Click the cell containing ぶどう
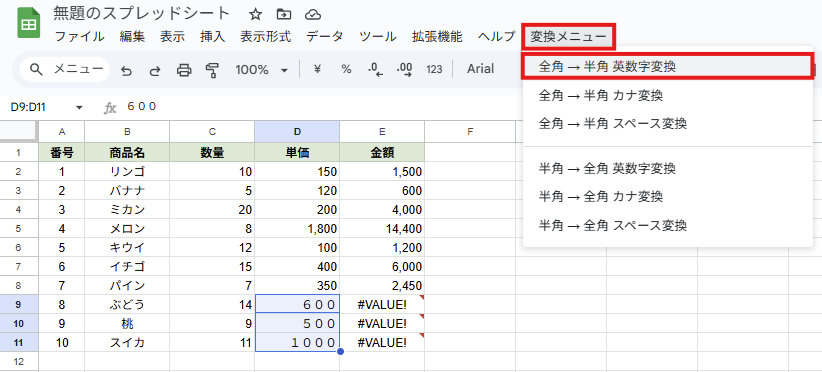 pyautogui.click(x=127, y=304)
